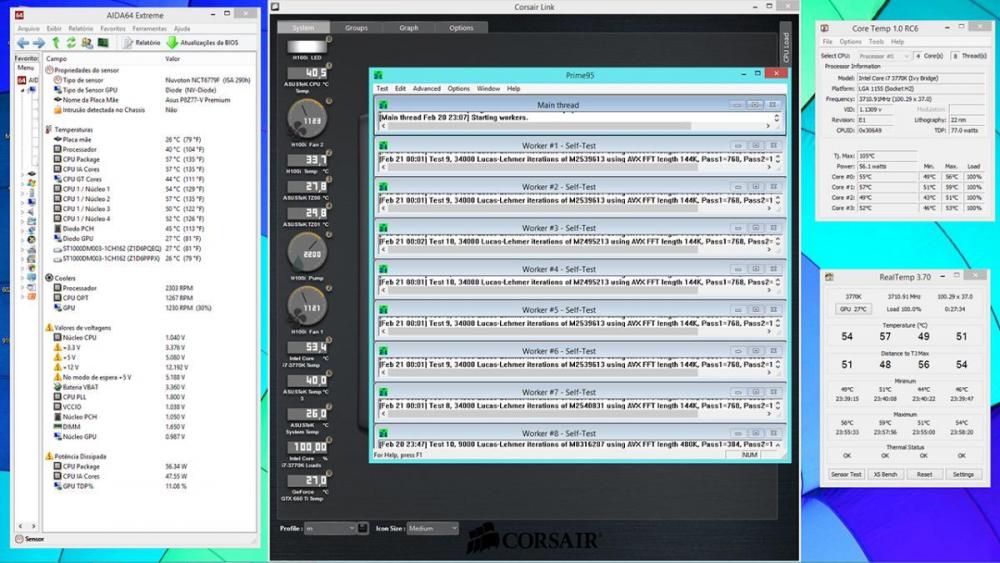Open Core Temp Options menu
Image resolution: width=1000 pixels, height=563 pixels.
click(850, 41)
